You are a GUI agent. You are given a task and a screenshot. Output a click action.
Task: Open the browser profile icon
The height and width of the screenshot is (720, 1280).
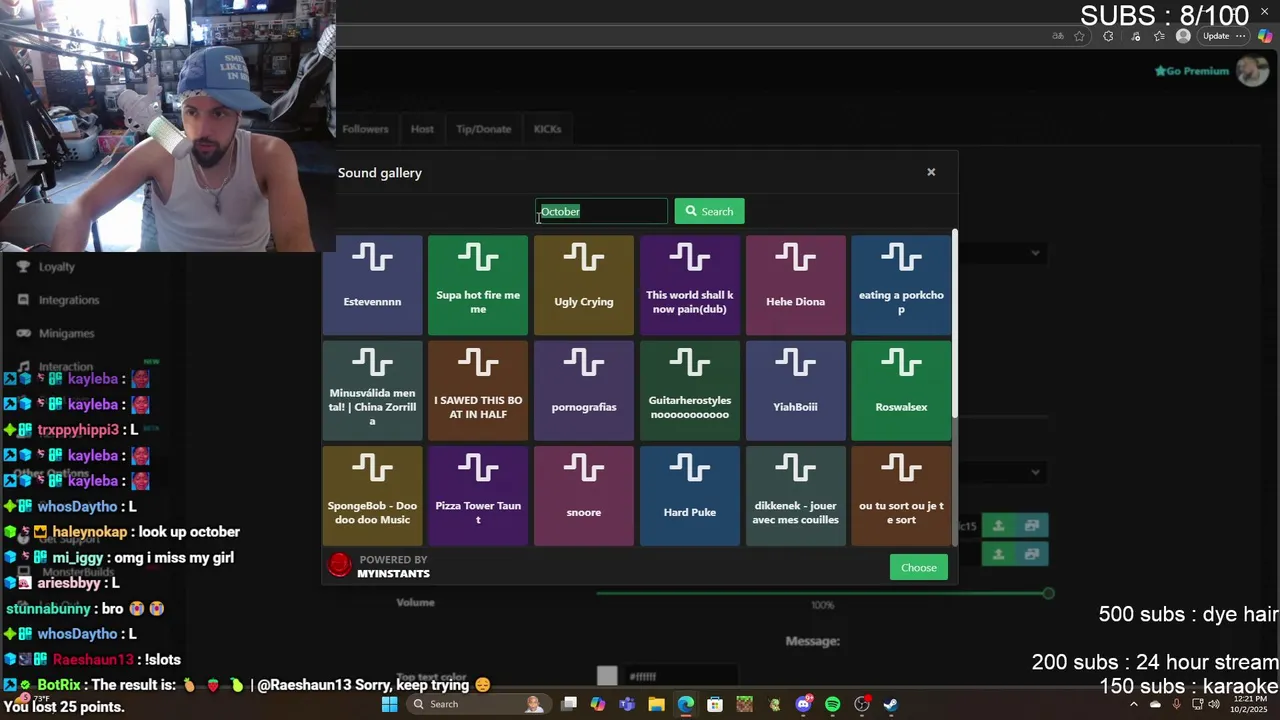click(1184, 36)
